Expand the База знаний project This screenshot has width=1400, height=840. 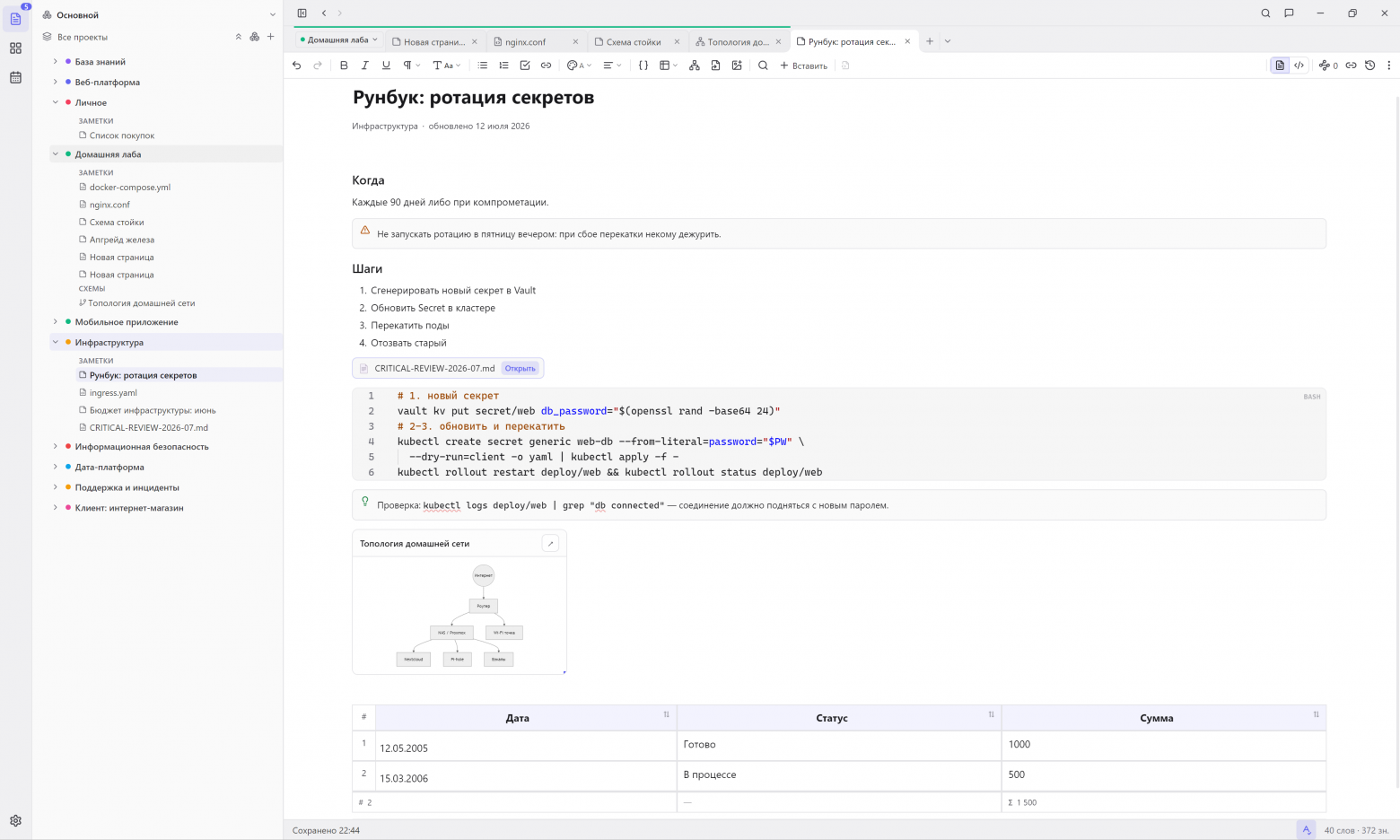pos(55,62)
